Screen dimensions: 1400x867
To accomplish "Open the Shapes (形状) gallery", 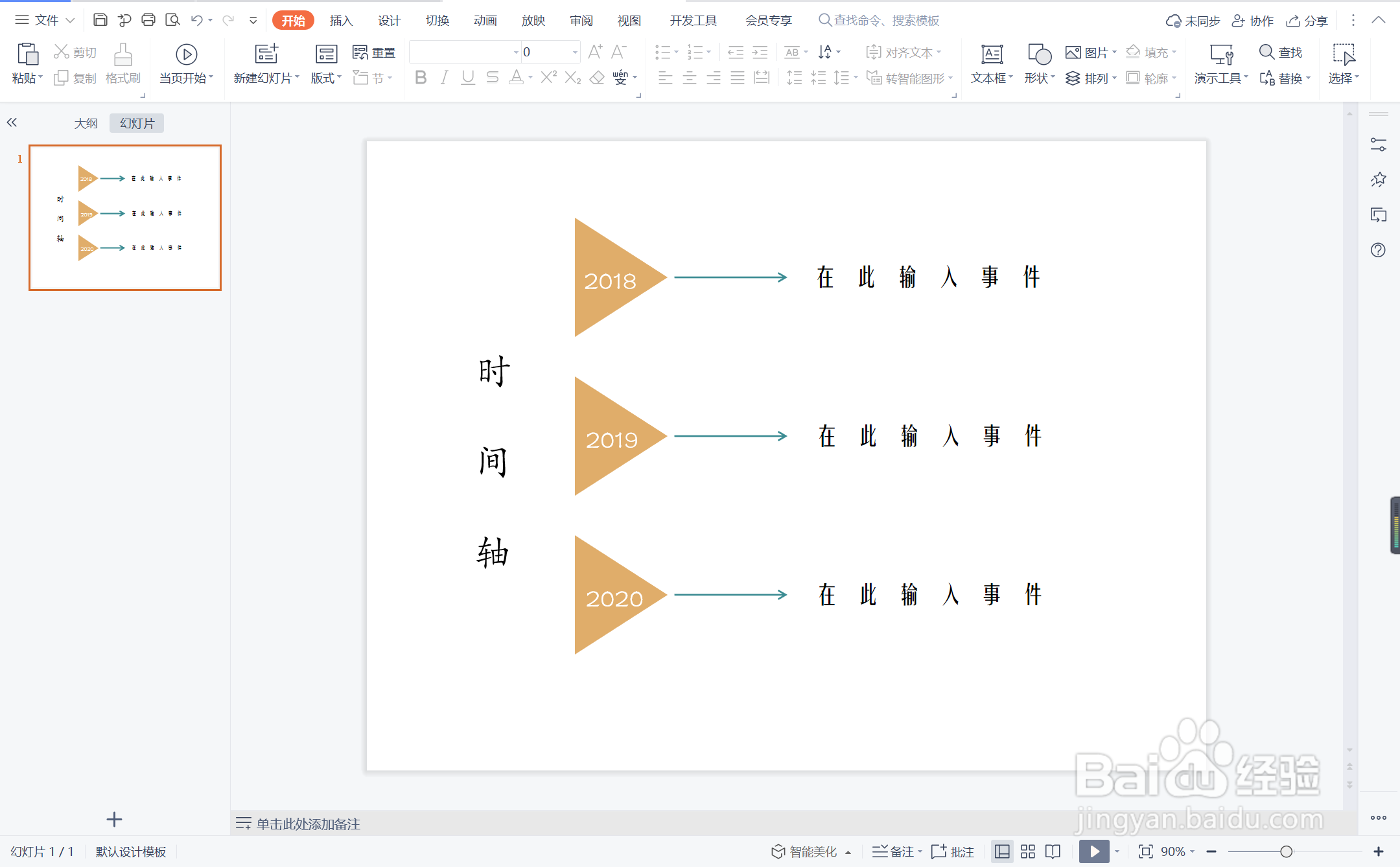I will 1039,56.
